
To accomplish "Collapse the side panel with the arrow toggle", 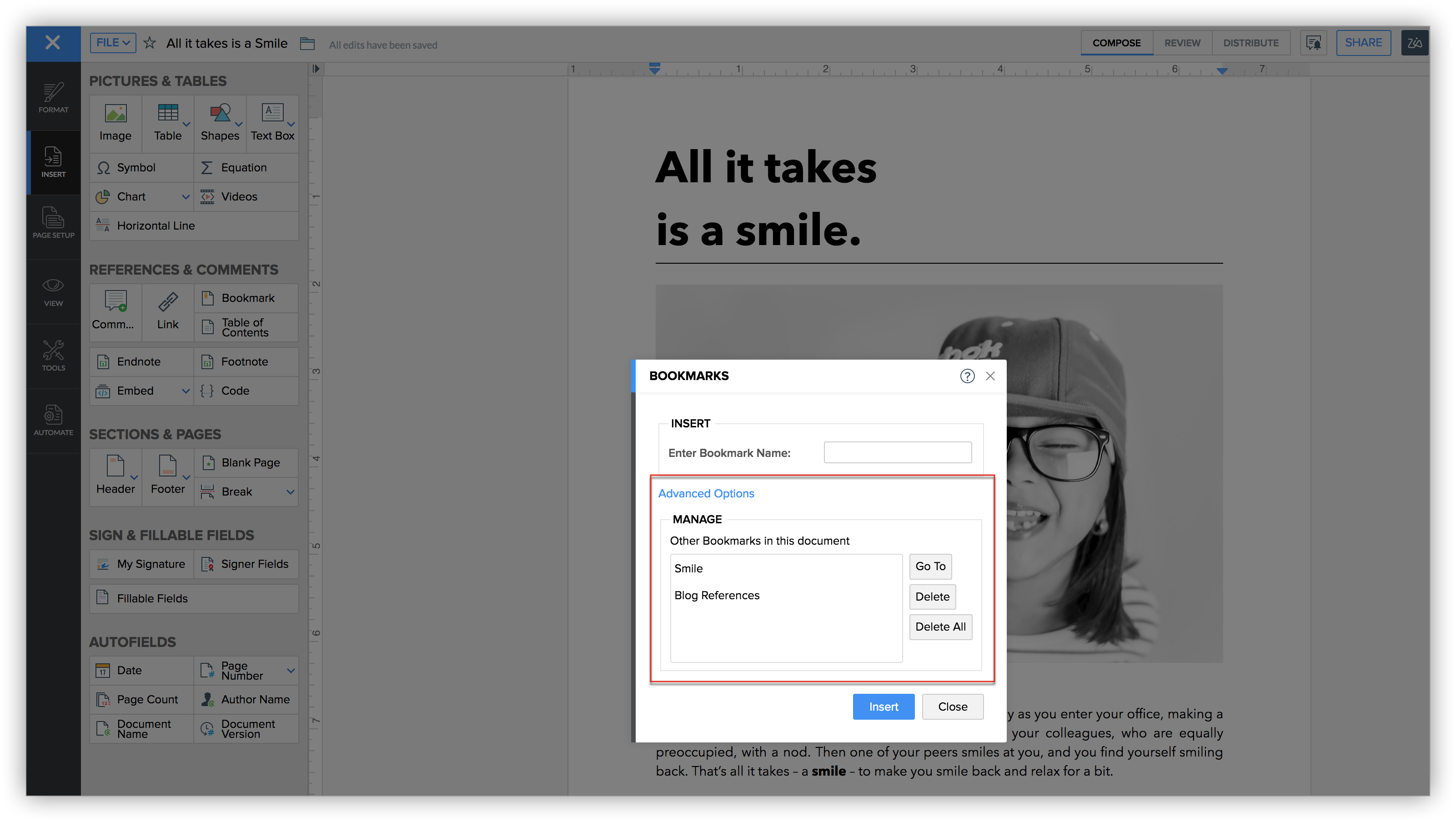I will tap(316, 69).
